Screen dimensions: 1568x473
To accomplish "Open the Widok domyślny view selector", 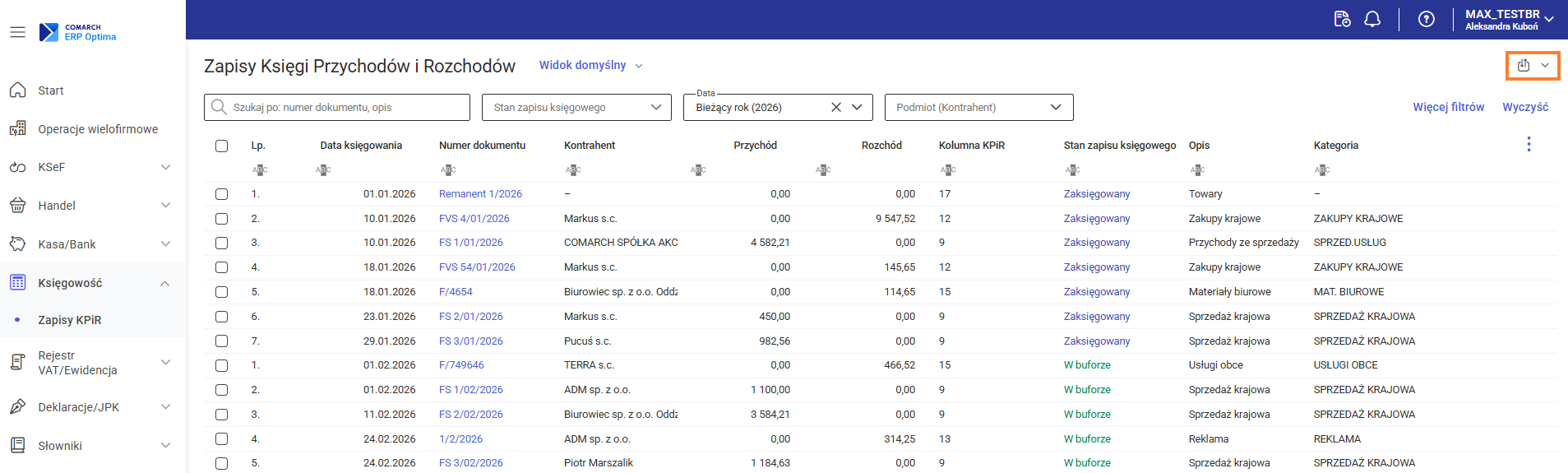I will [590, 65].
